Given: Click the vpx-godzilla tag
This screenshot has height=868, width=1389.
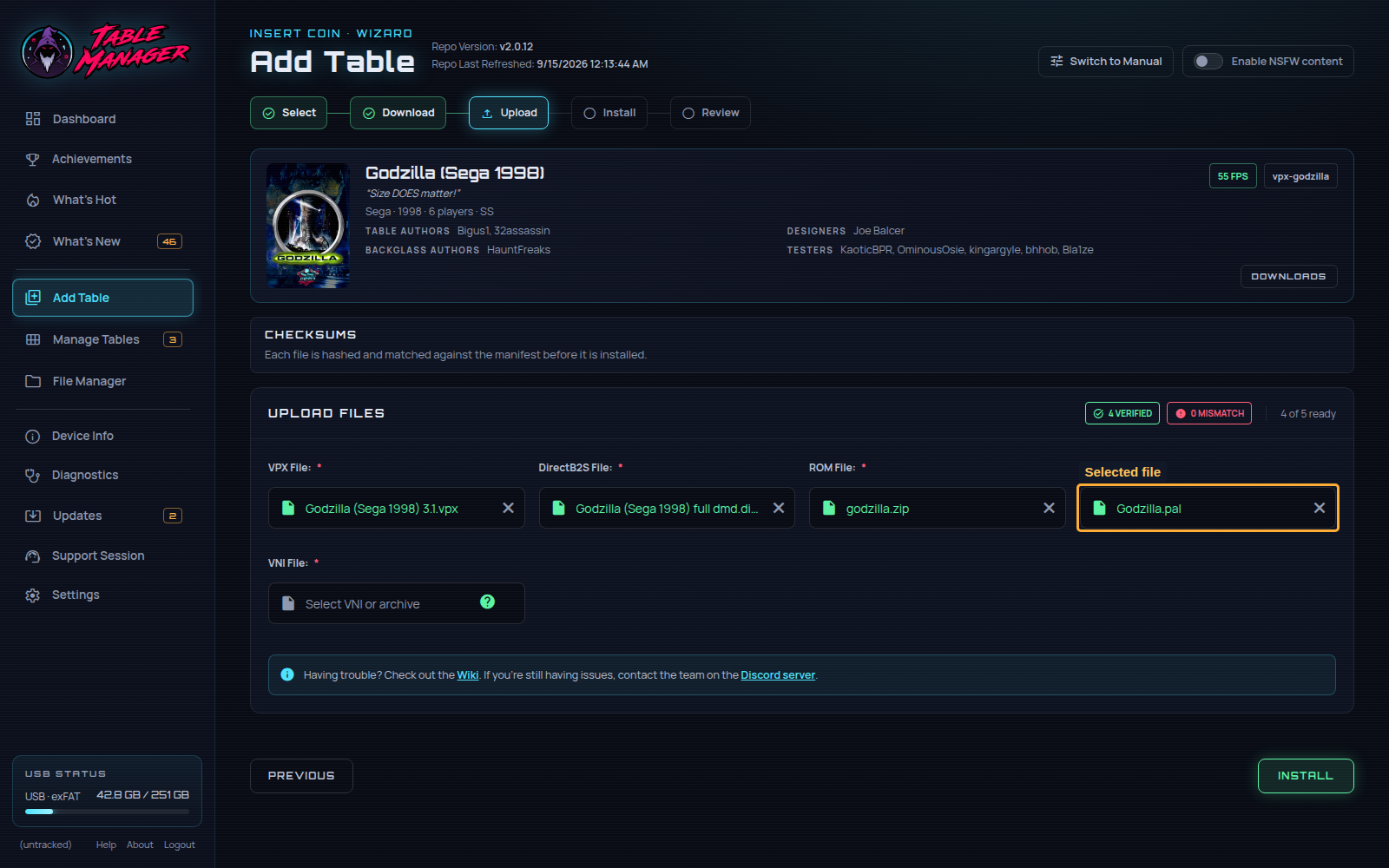Looking at the screenshot, I should pos(1300,176).
